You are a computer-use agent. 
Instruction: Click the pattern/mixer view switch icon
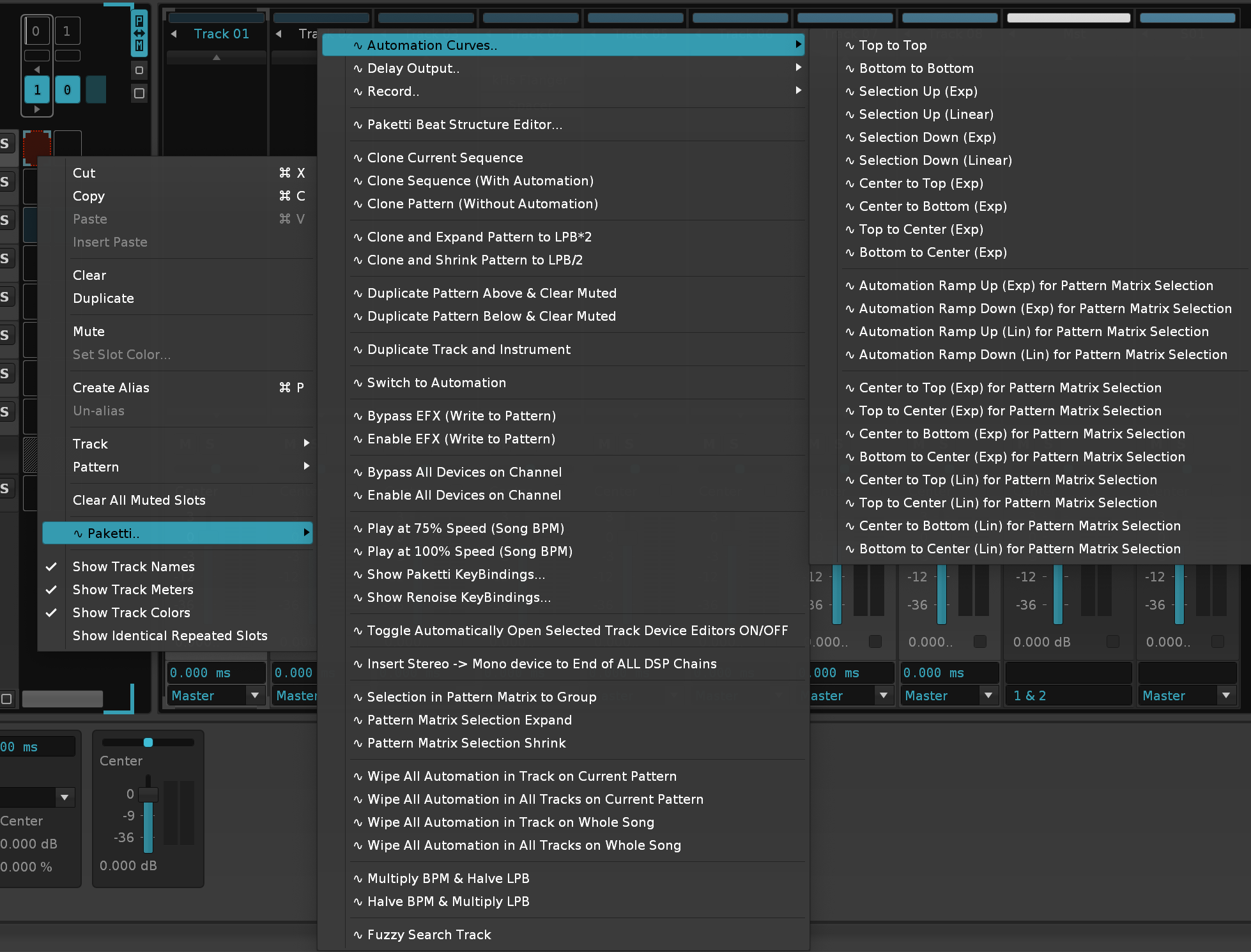139,33
